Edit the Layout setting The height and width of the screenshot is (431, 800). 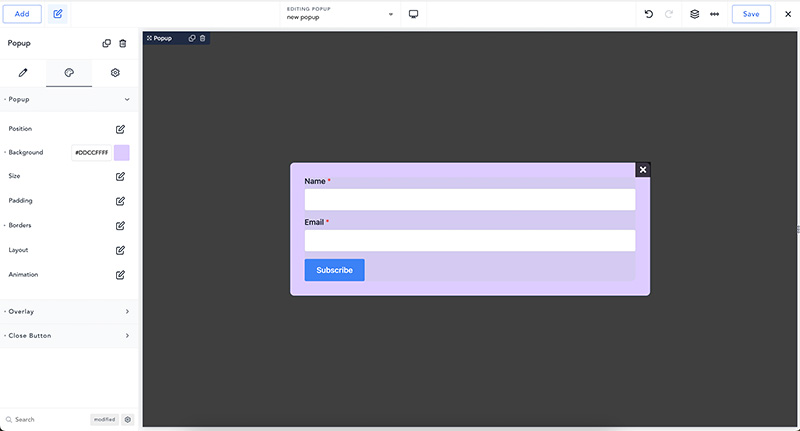pos(120,250)
